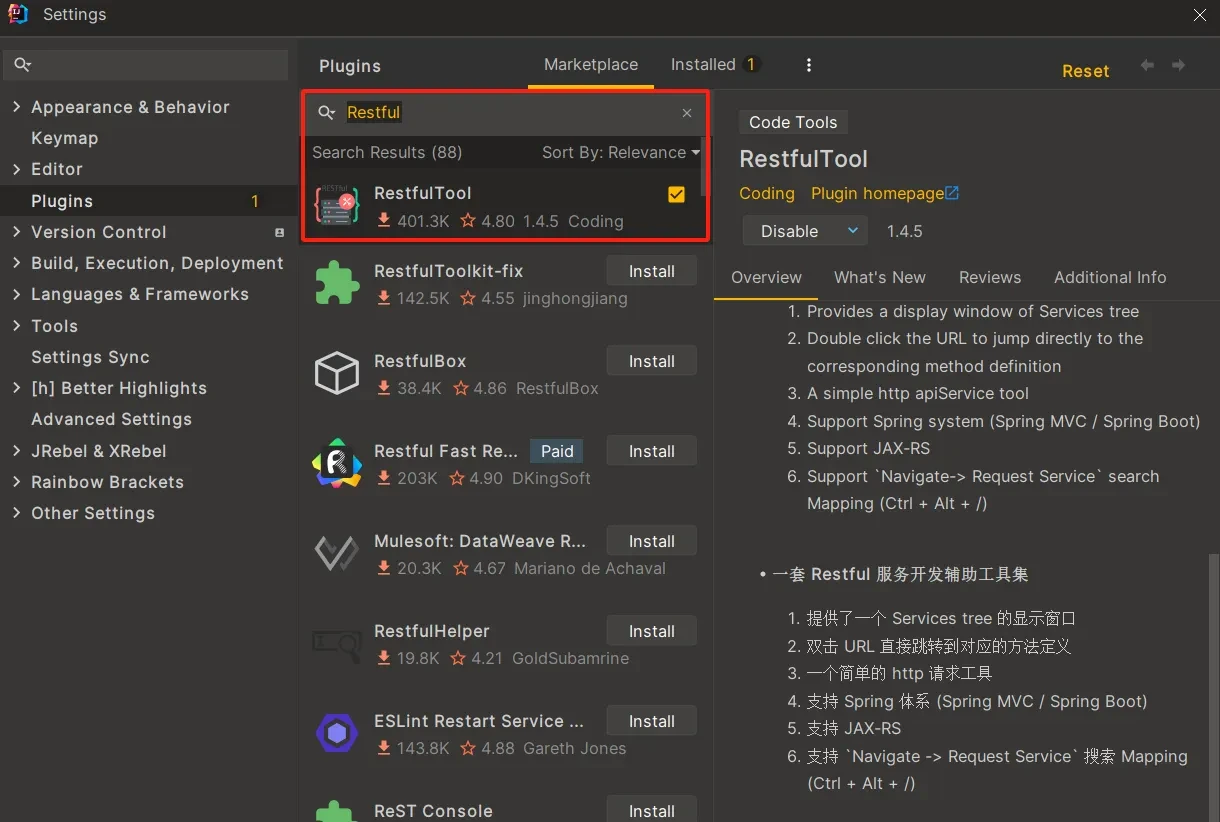Click the IntelliJ IDEA logo in title bar
The height and width of the screenshot is (822, 1220).
(18, 14)
